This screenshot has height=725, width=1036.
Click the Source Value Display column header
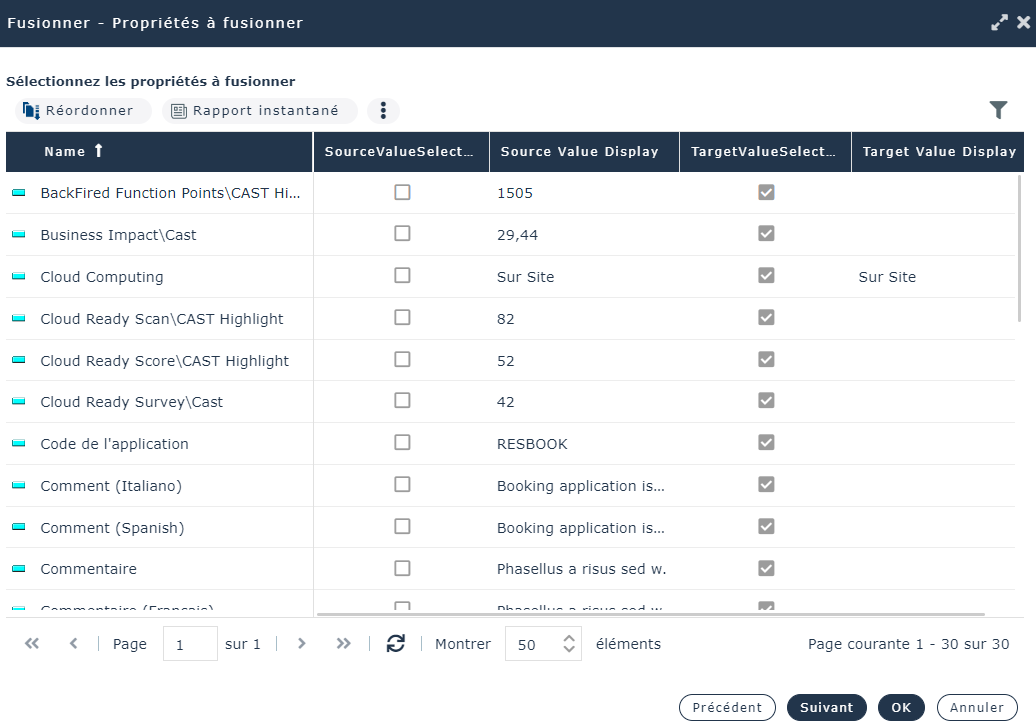point(579,152)
